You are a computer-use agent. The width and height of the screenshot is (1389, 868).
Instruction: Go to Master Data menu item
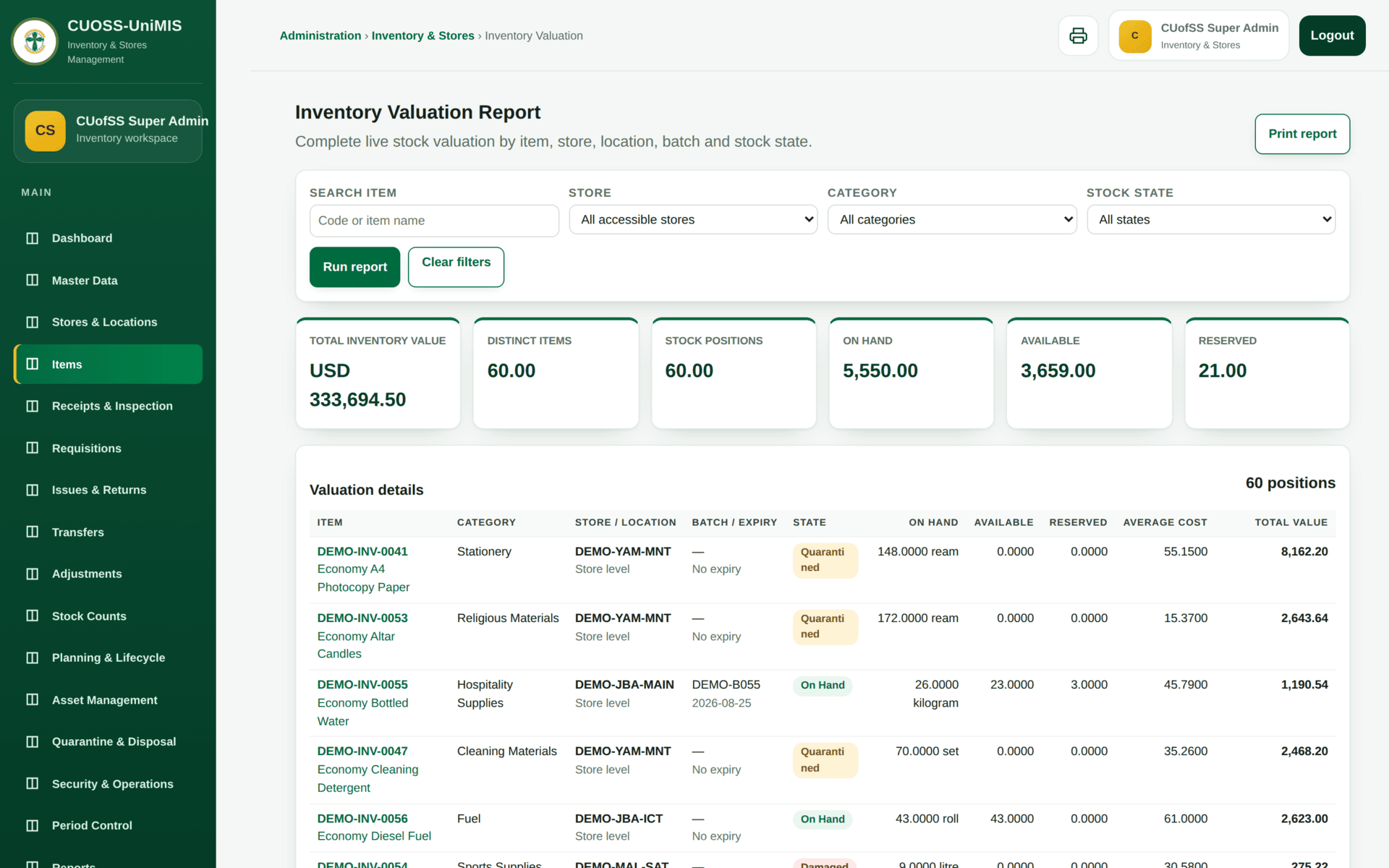tap(108, 280)
